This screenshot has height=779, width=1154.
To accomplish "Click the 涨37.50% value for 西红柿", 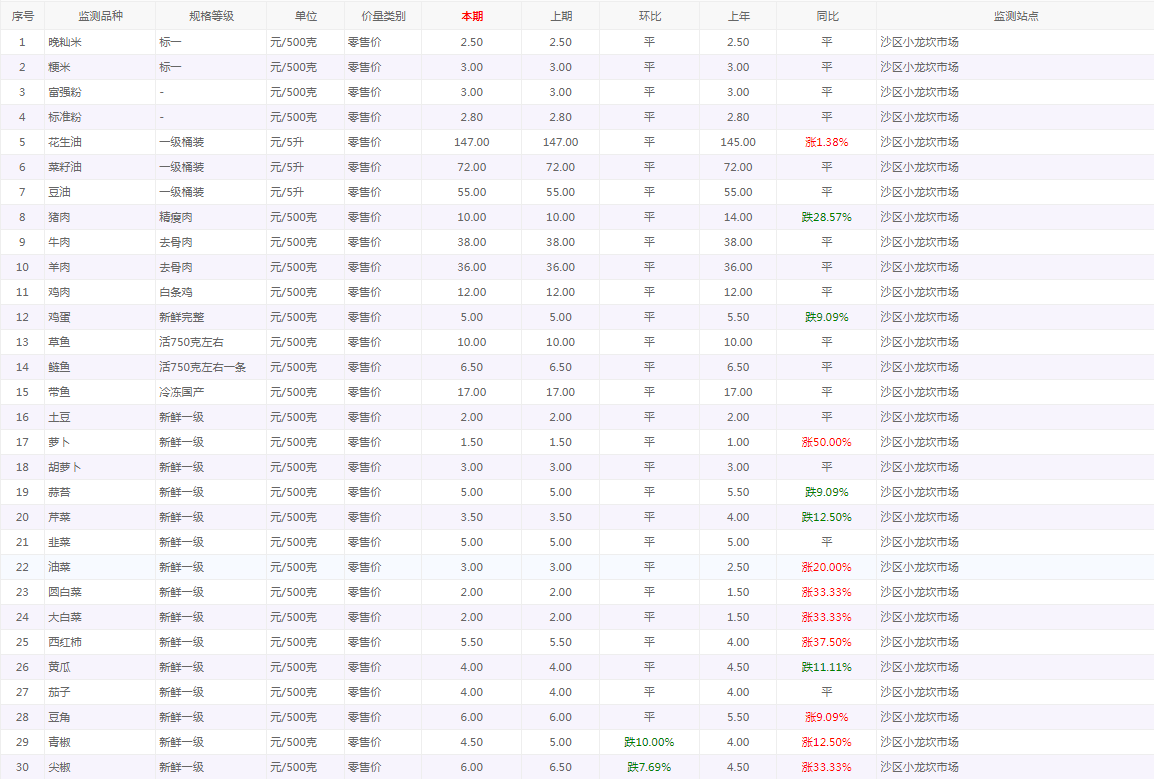I will click(826, 642).
